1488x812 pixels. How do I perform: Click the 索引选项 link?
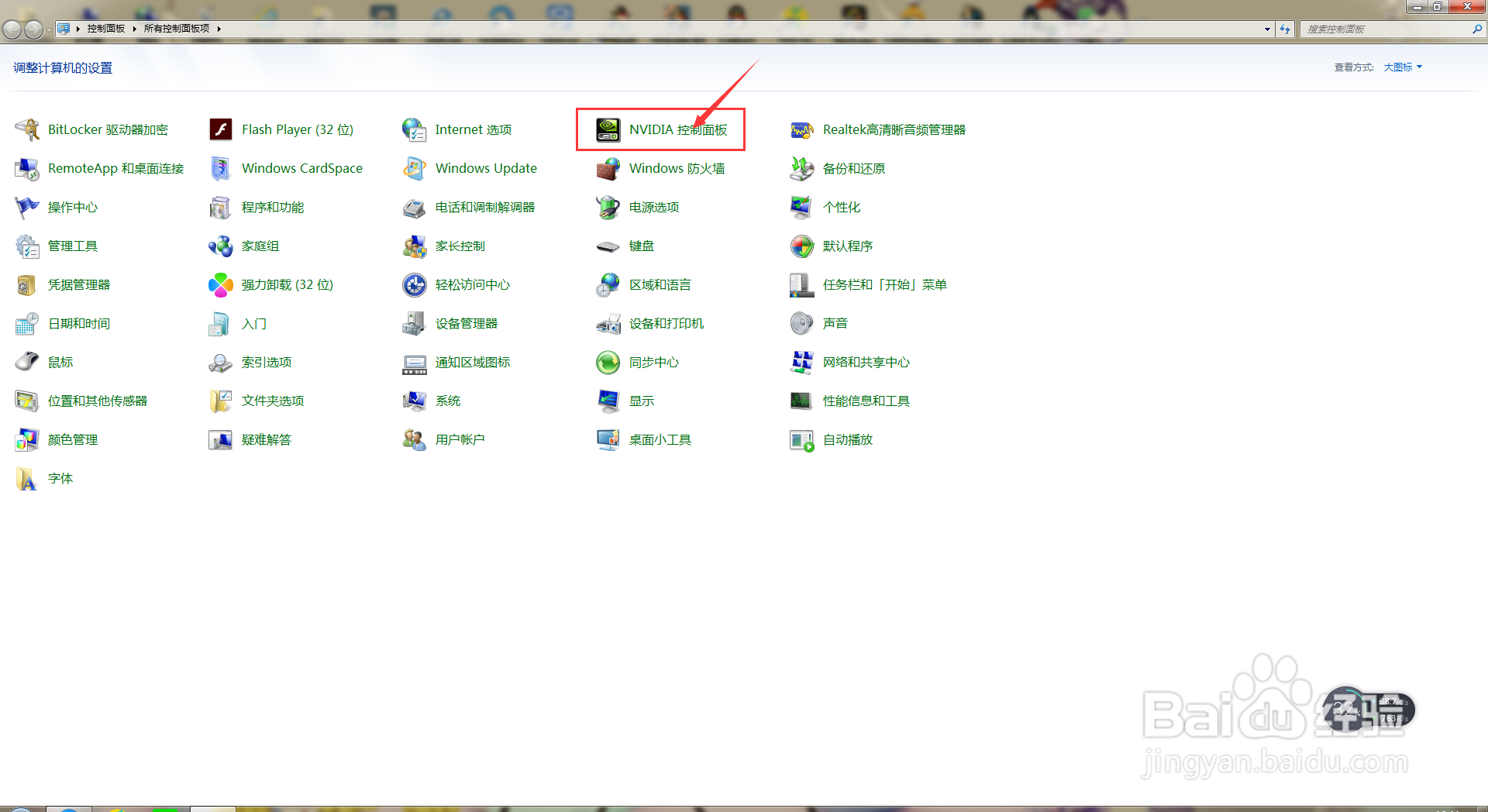[267, 362]
